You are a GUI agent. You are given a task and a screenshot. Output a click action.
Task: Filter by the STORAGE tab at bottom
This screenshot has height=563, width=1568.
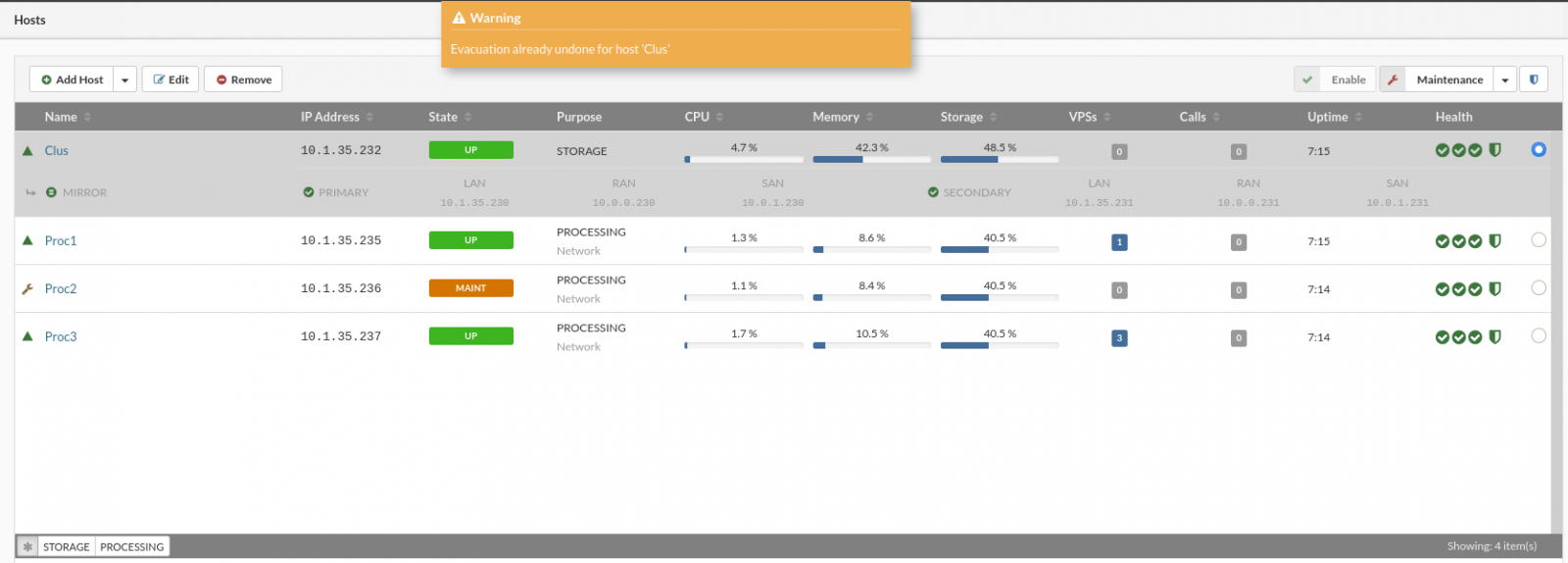pyautogui.click(x=67, y=546)
